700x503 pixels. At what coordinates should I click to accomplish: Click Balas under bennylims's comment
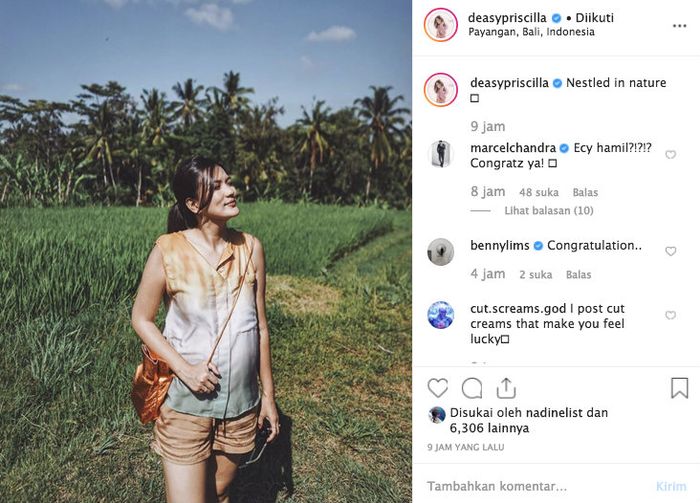[x=578, y=274]
